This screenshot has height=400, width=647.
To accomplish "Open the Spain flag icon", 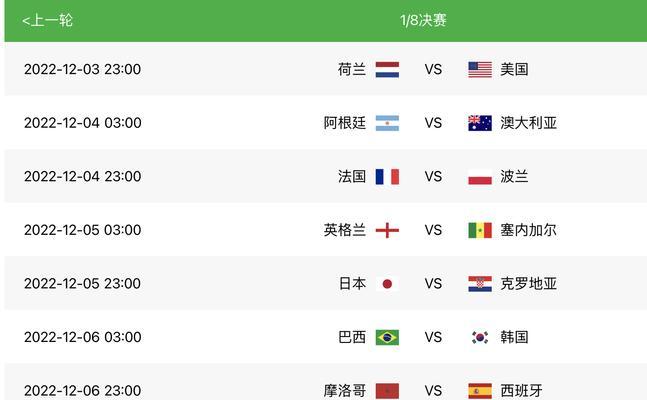I will [480, 391].
